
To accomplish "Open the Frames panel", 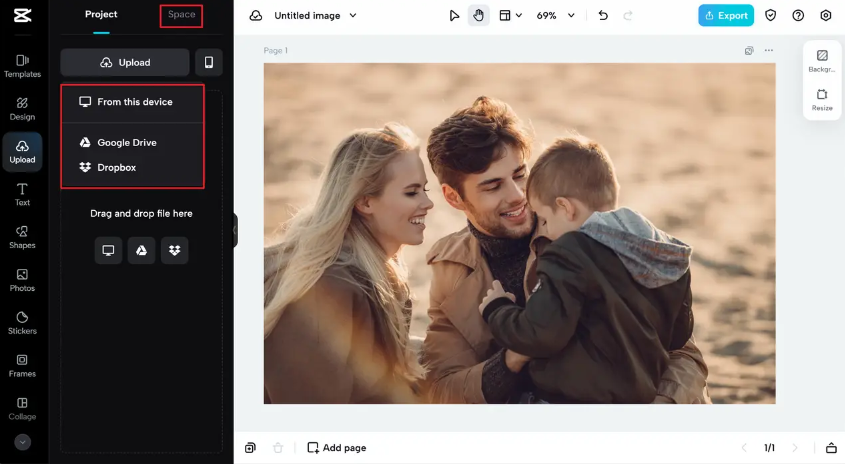I will coord(22,365).
